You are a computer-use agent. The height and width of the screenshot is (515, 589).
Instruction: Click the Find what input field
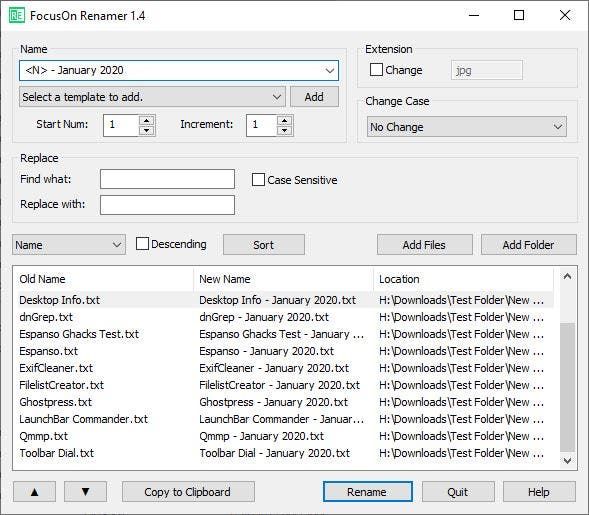[x=168, y=179]
